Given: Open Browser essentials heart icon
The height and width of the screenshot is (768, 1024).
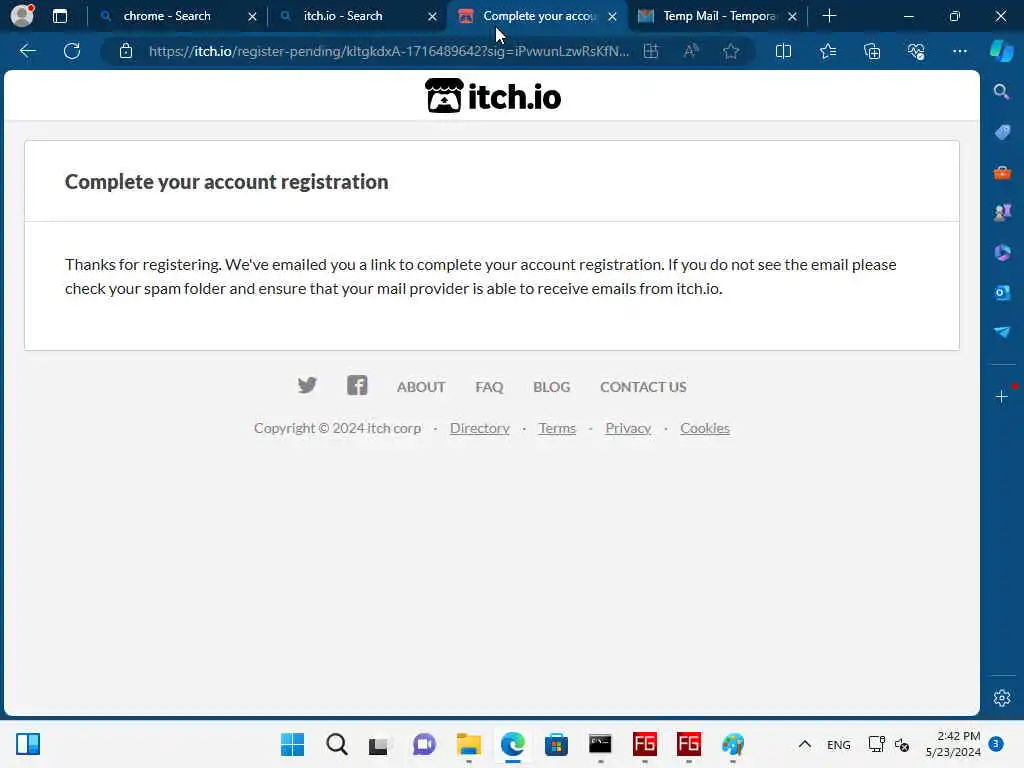Looking at the screenshot, I should tap(916, 51).
